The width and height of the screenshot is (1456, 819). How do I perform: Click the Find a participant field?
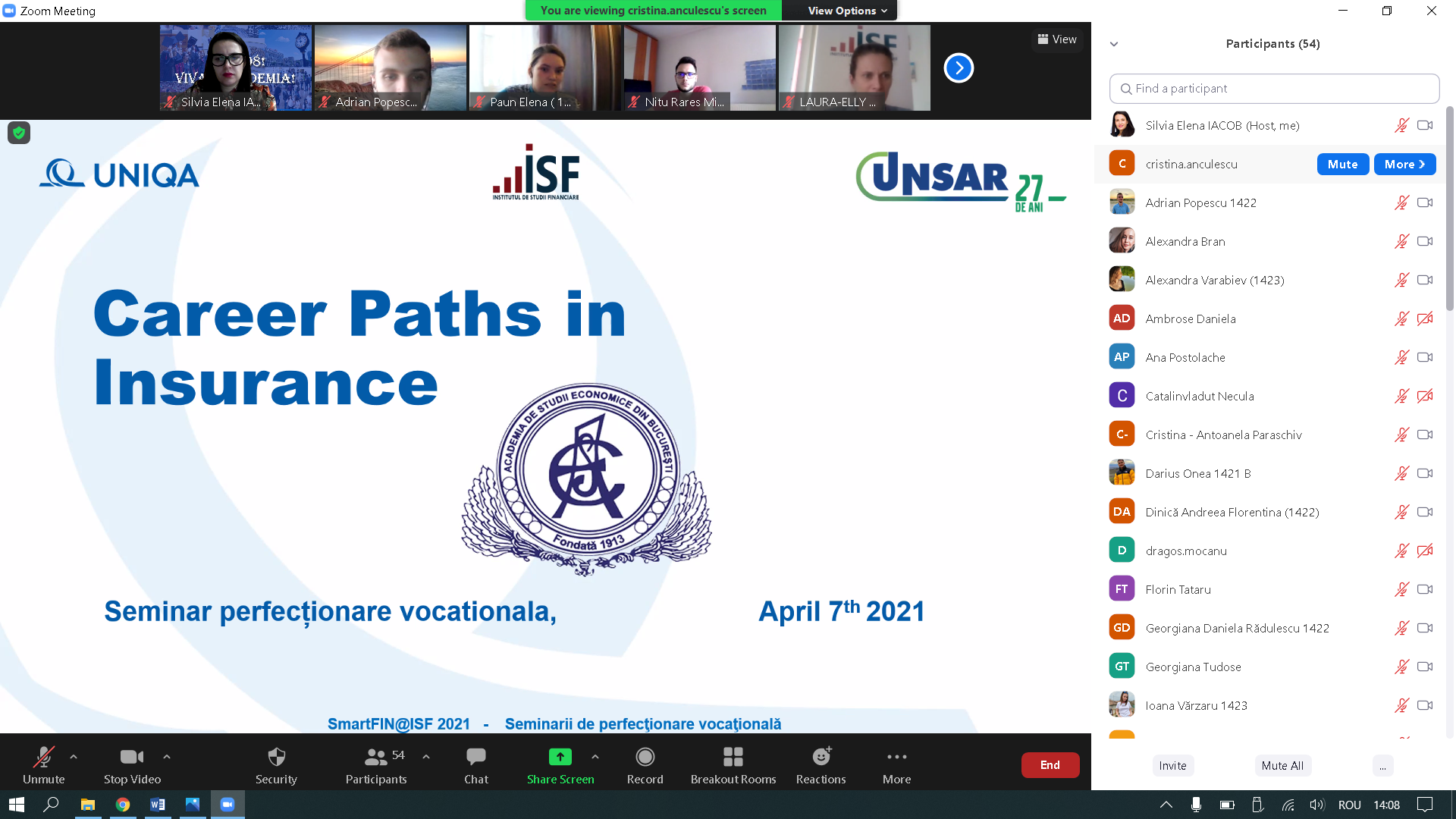[x=1274, y=89]
